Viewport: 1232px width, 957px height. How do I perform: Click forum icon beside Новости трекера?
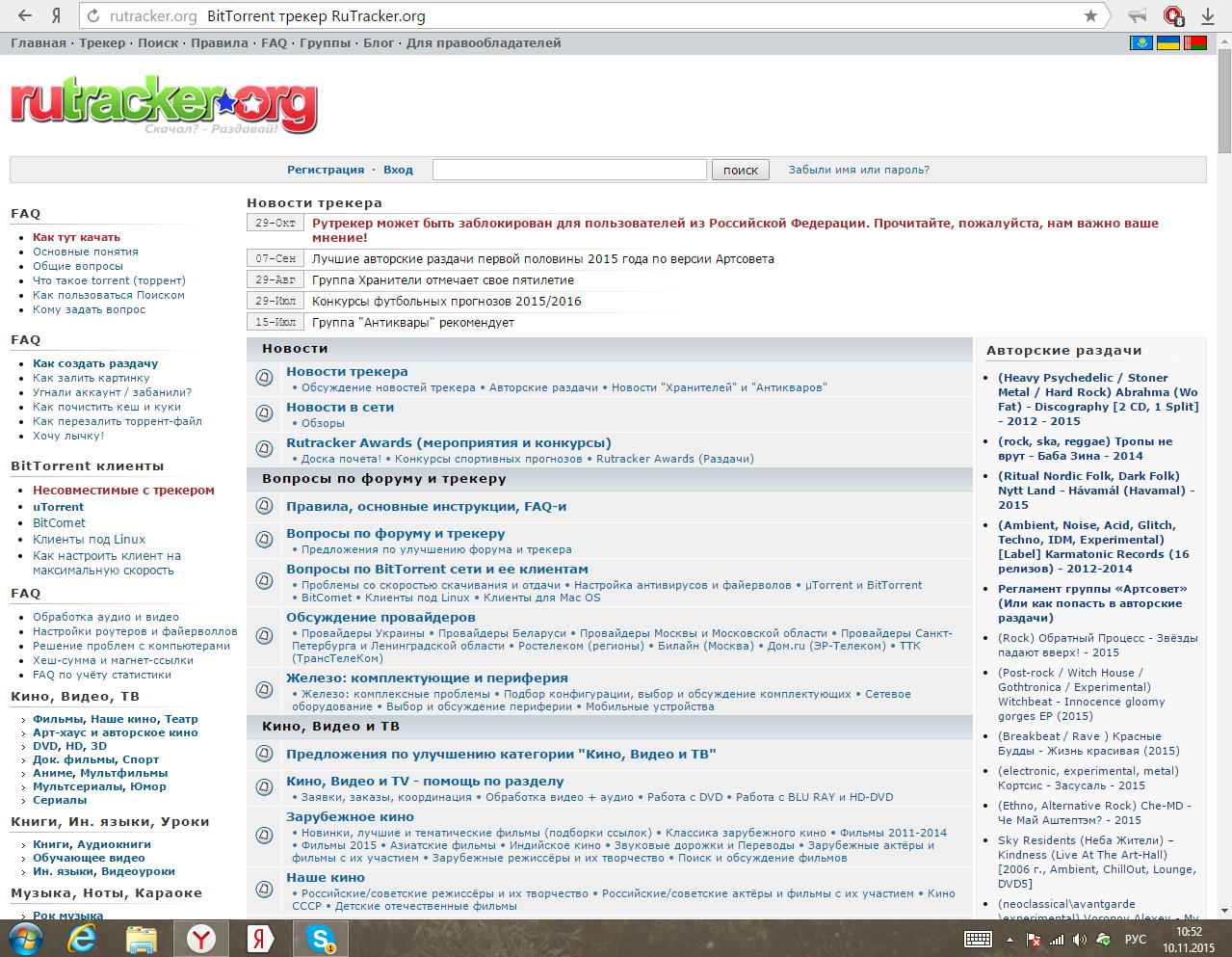pos(265,378)
